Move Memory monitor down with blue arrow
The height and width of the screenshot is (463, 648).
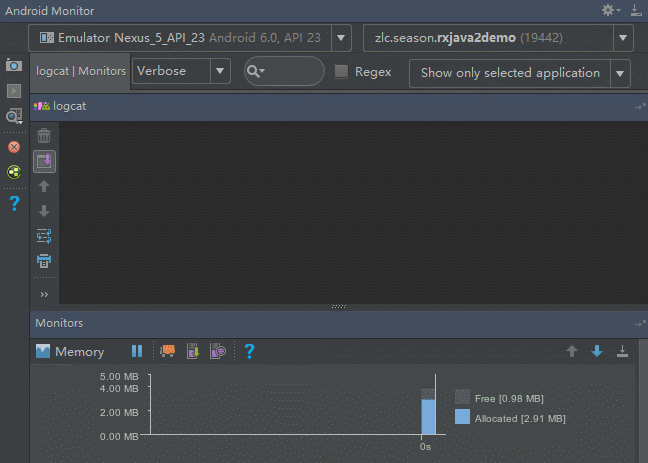(597, 351)
